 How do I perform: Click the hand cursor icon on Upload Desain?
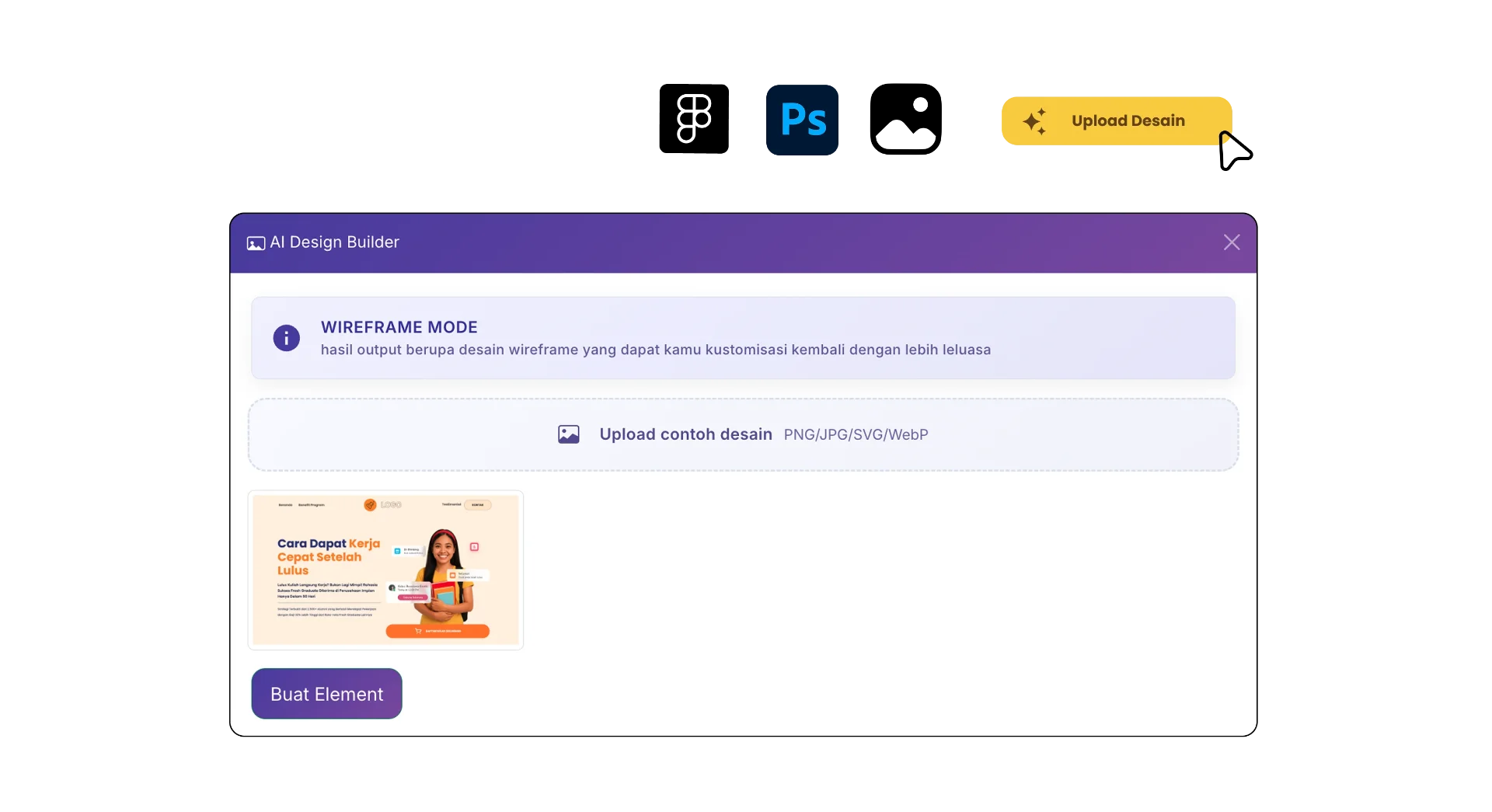click(x=1225, y=141)
